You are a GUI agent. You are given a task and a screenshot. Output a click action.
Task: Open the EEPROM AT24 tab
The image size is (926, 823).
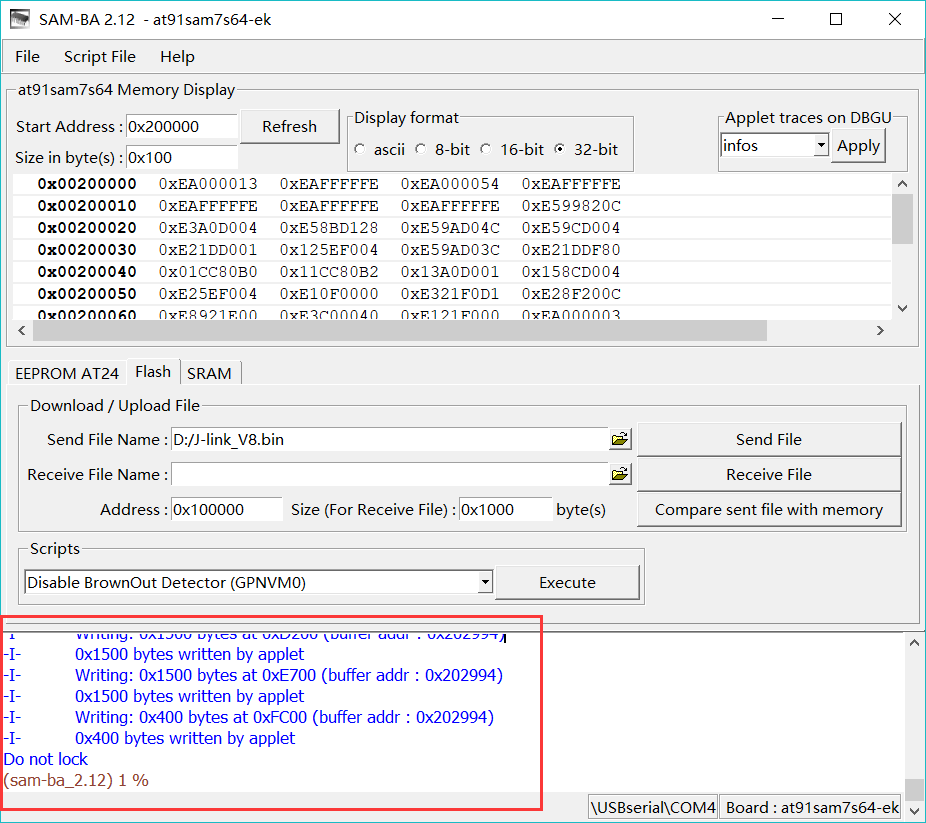66,372
